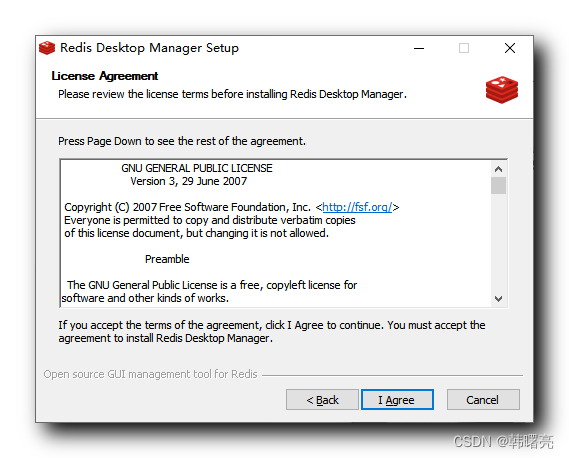
Task: Cancel the Redis Desktop Manager setup
Action: click(483, 400)
